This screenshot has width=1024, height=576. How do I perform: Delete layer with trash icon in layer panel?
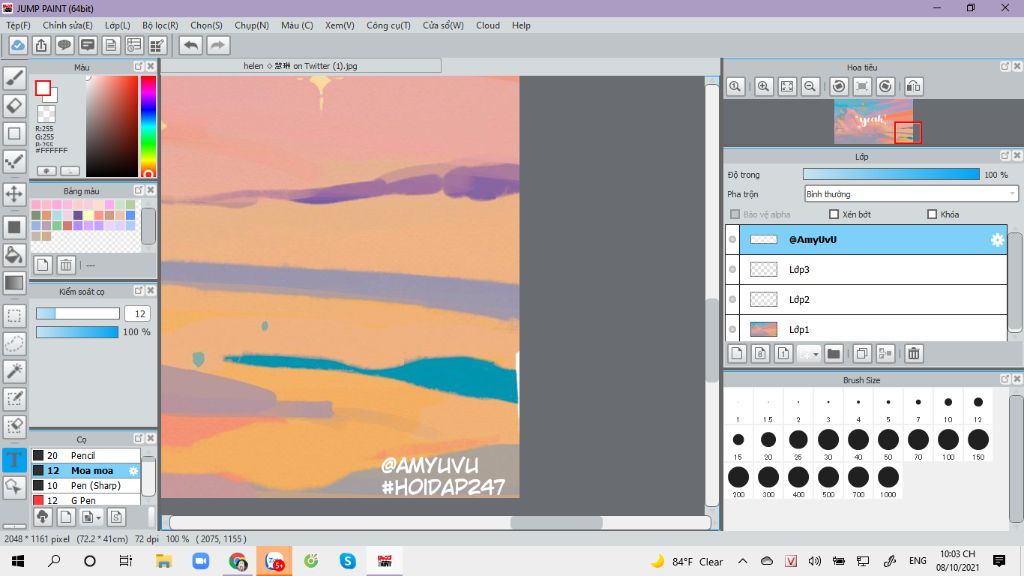pos(914,353)
